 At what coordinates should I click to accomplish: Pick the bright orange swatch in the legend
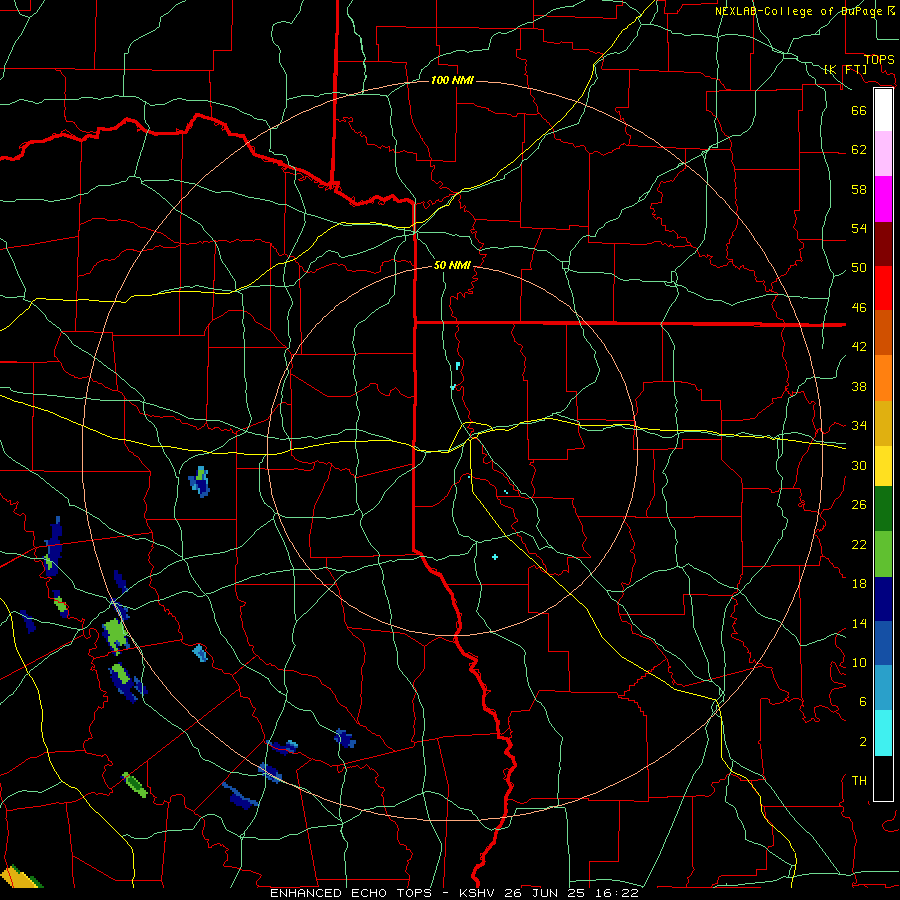[883, 378]
